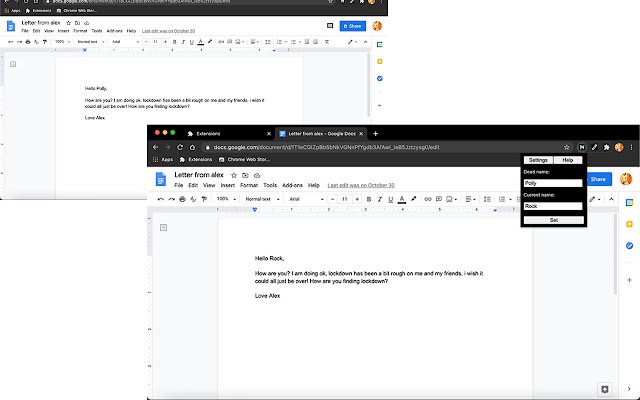Screen dimensions: 640x400
Task: Open Keep side panel icon in front window
Action: click(x=629, y=224)
